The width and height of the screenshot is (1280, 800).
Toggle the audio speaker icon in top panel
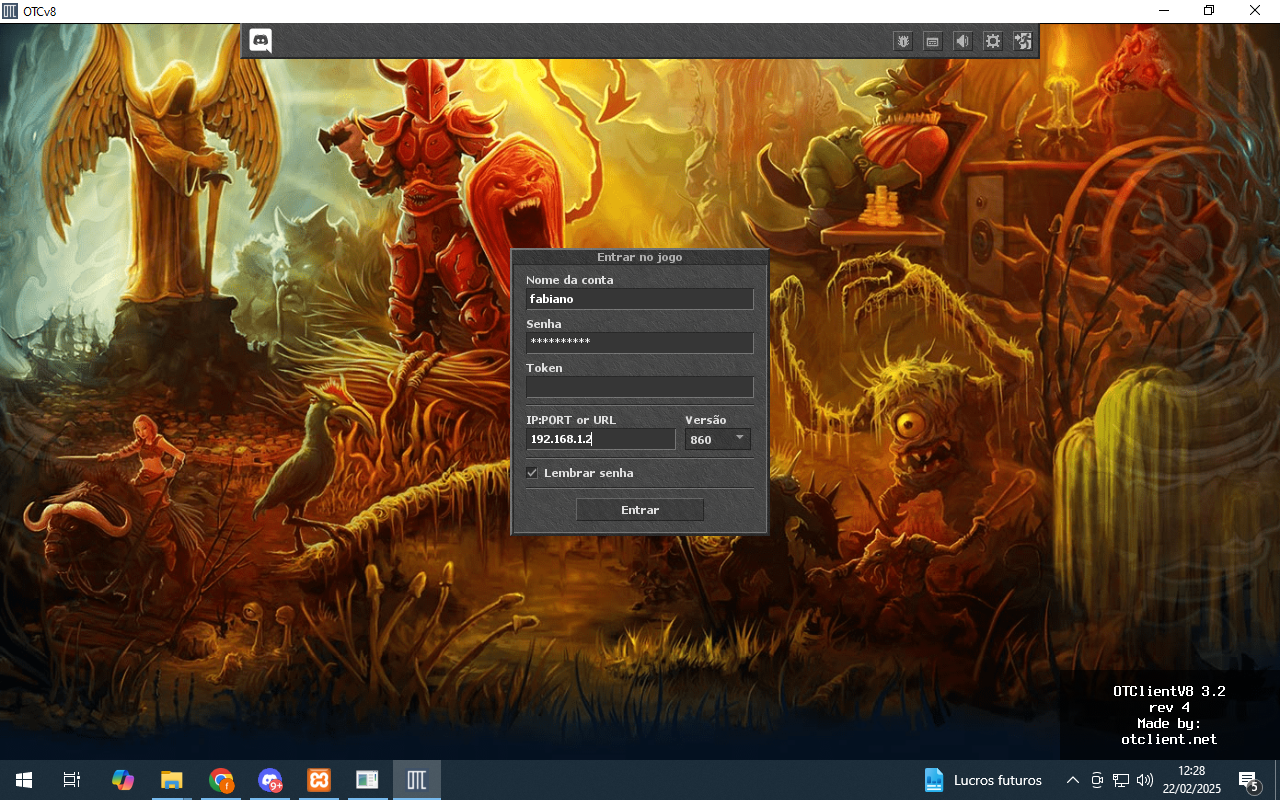(962, 41)
